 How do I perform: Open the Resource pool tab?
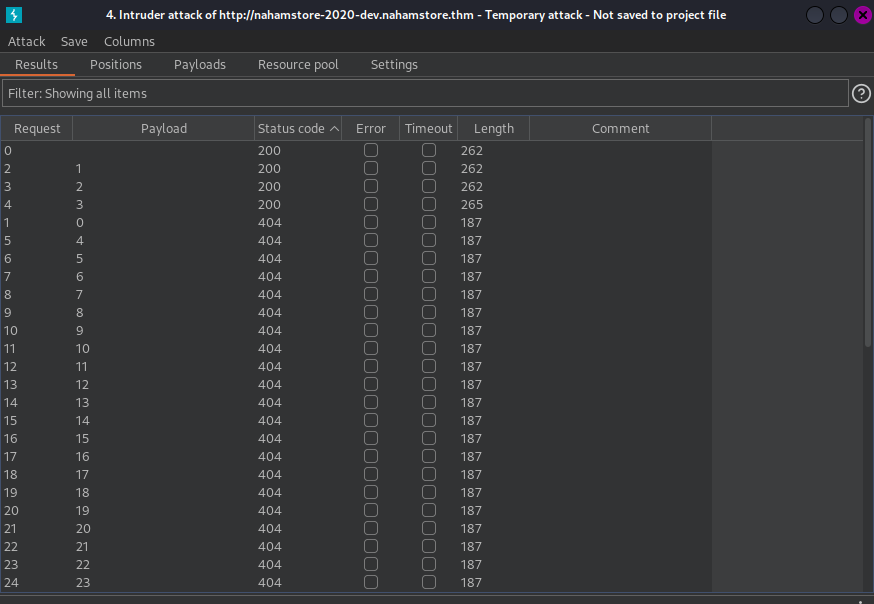[x=298, y=64]
